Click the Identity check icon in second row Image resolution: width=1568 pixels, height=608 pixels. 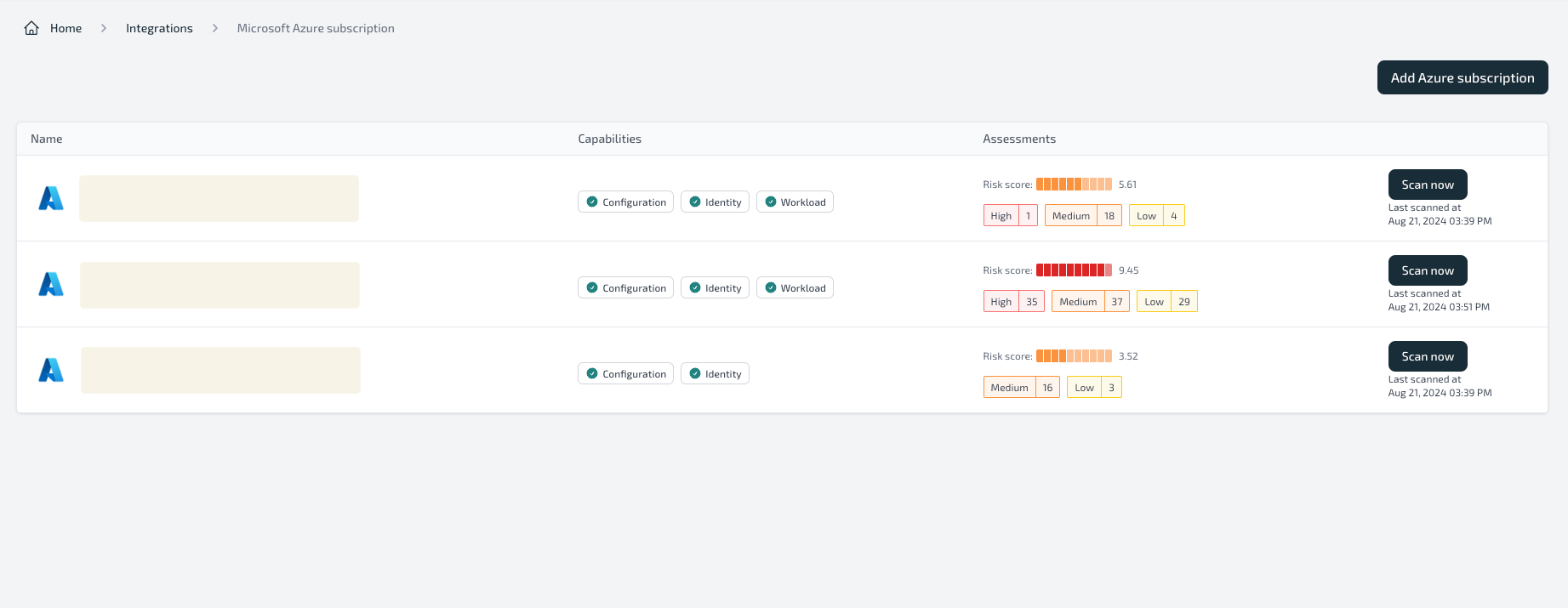click(695, 287)
